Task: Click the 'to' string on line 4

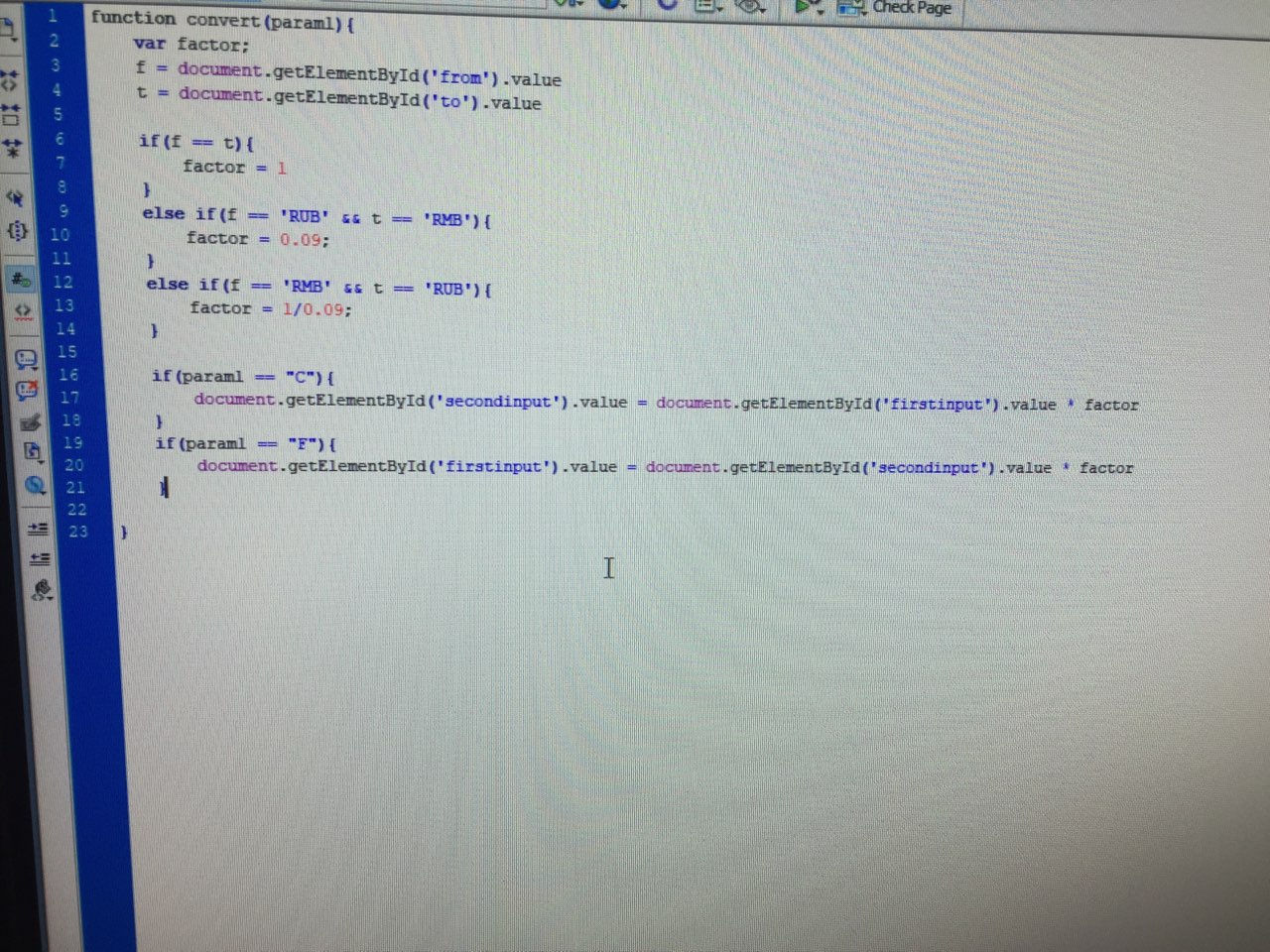Action: pos(452,100)
